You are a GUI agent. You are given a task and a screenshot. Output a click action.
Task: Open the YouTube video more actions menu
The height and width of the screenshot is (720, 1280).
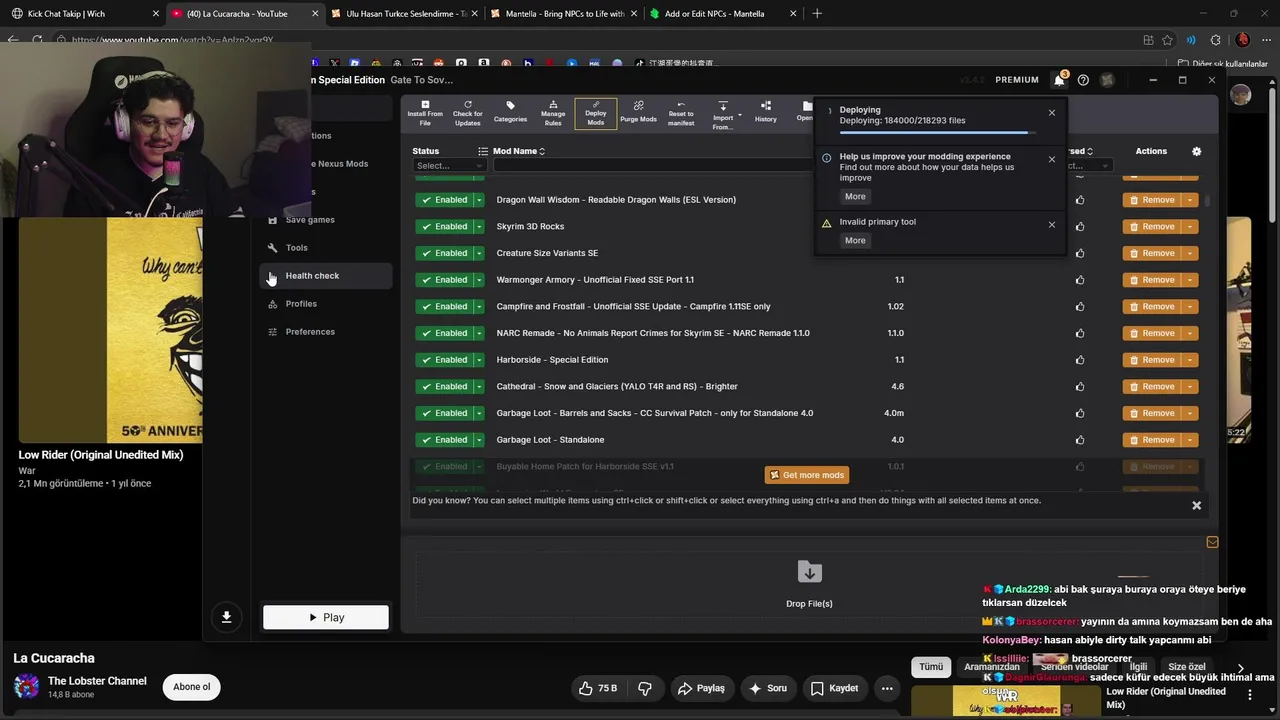887,688
